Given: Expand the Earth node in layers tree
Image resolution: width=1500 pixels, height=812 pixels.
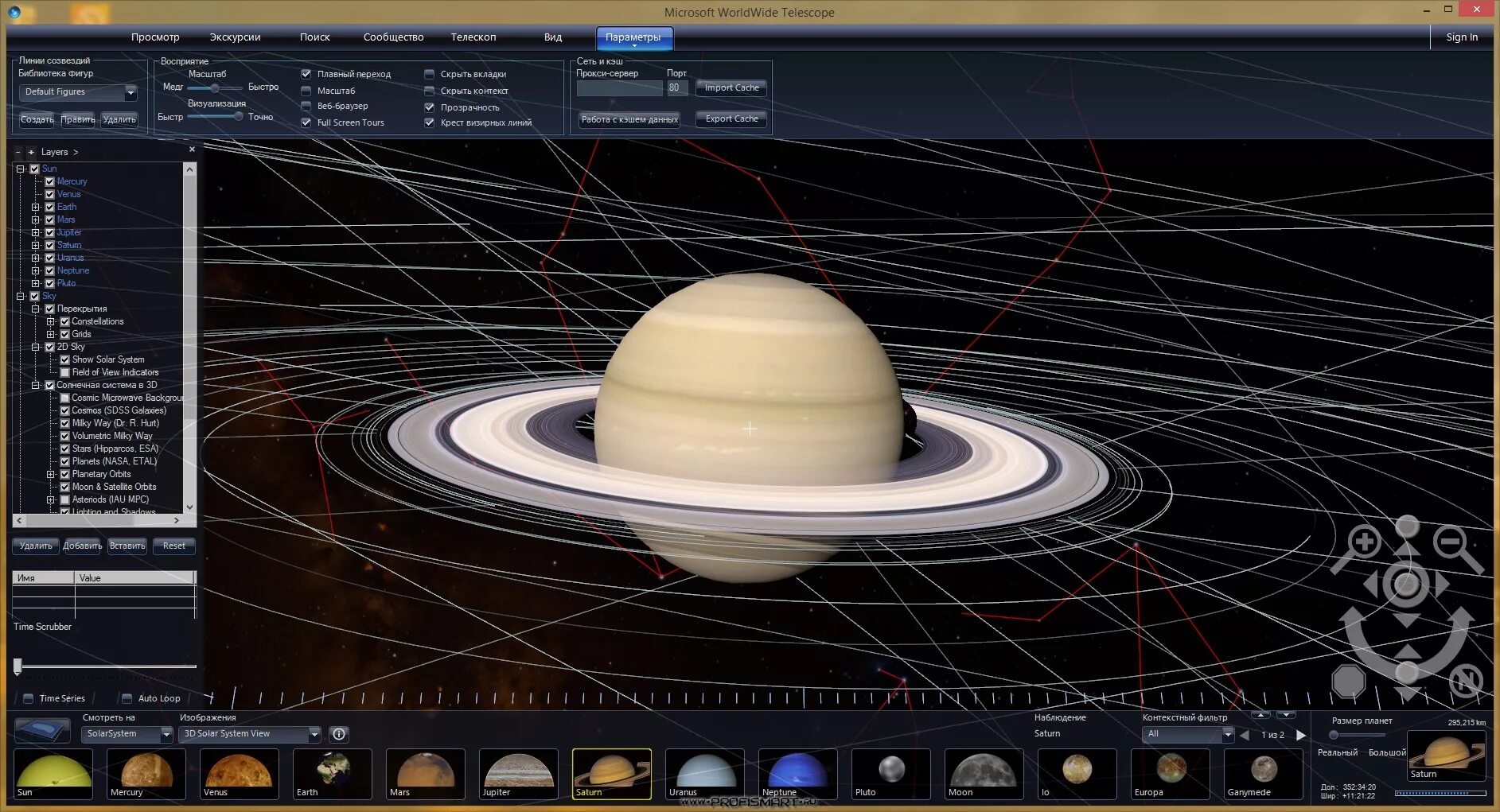Looking at the screenshot, I should click(35, 207).
